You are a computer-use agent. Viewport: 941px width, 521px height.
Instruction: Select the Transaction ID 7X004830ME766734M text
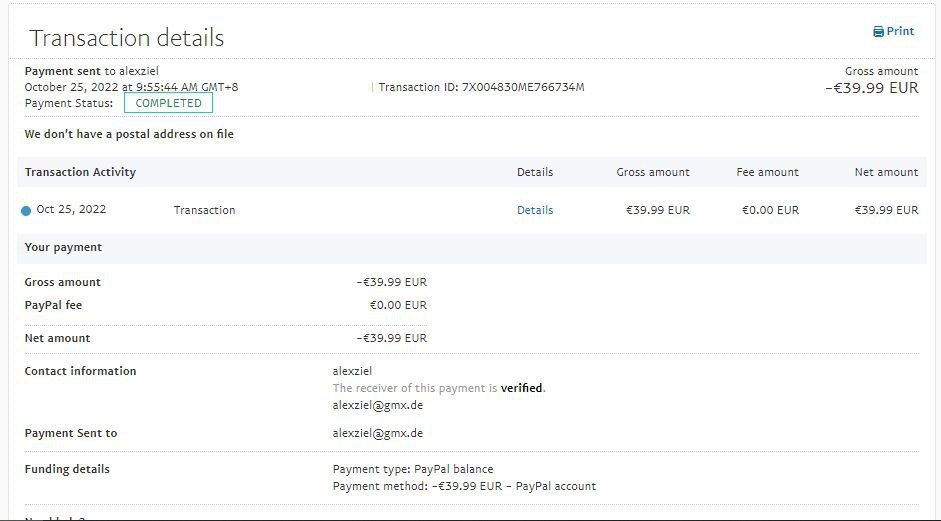click(x=481, y=87)
